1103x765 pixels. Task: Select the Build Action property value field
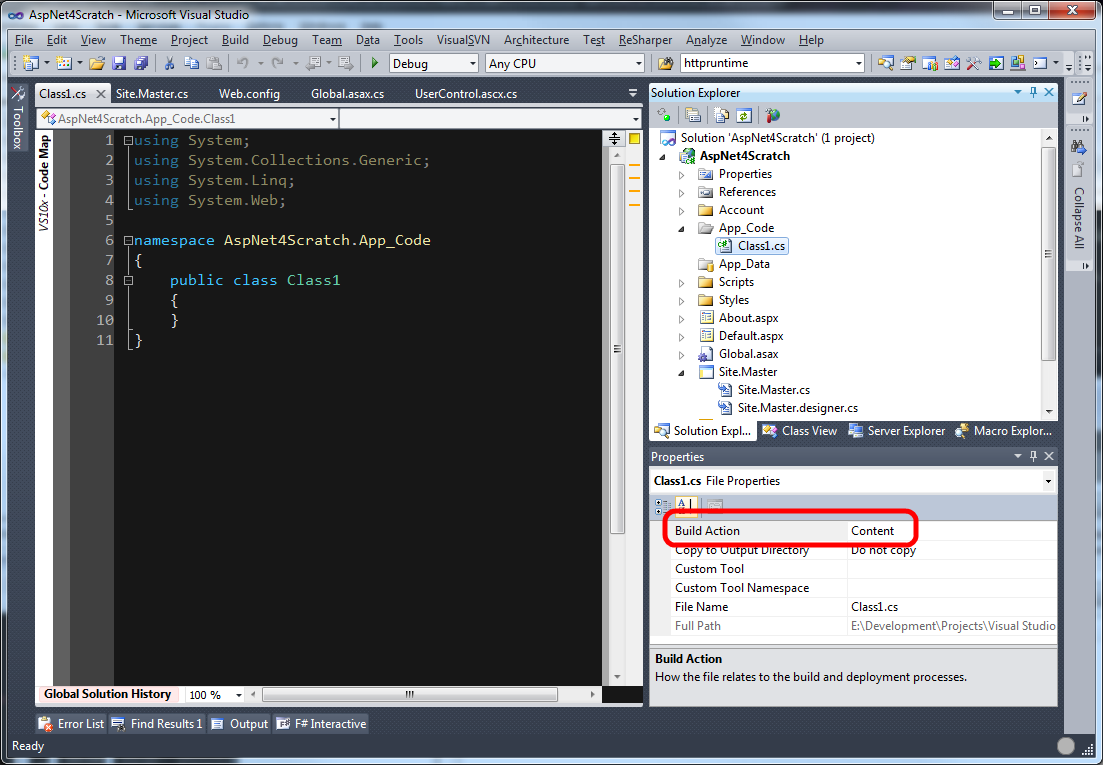[x=948, y=531]
